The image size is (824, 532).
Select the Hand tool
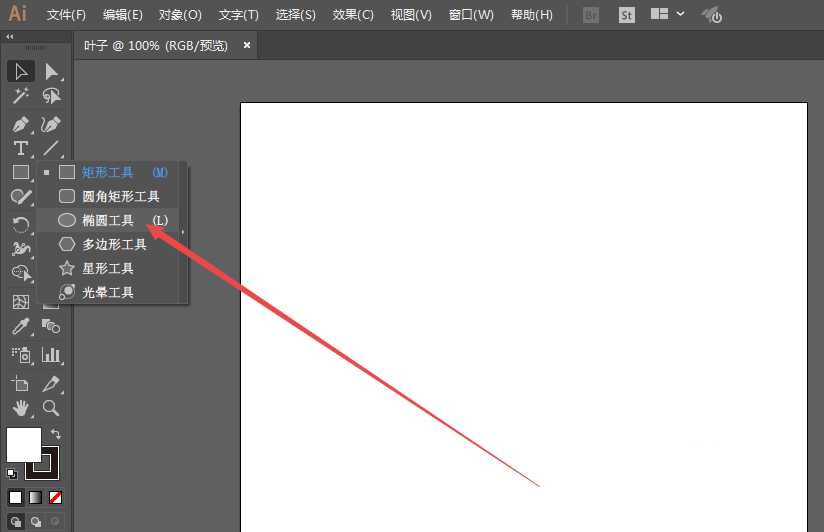click(20, 407)
